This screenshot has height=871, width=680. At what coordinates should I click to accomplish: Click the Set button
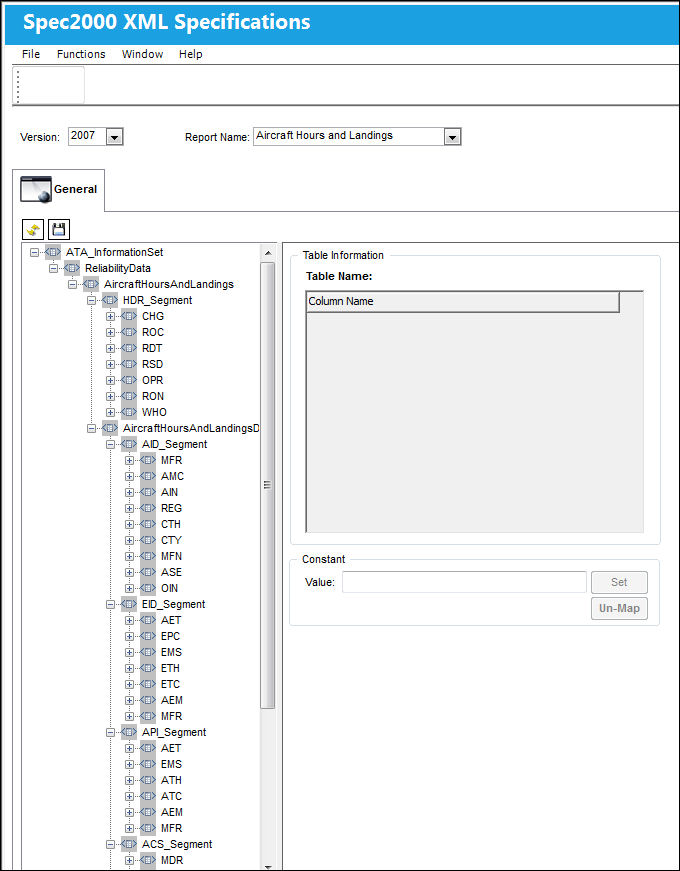619,582
